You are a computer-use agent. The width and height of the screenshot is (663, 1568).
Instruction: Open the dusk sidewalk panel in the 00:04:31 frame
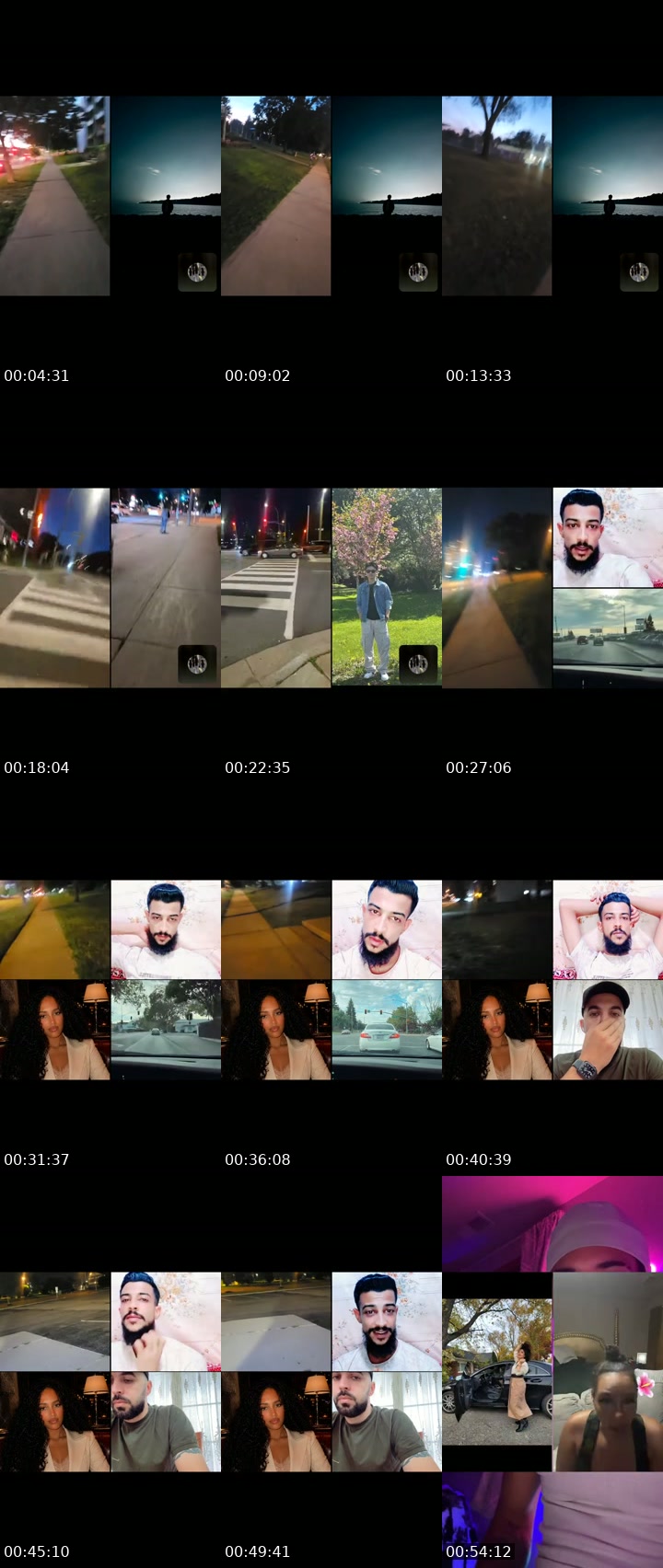coord(55,196)
